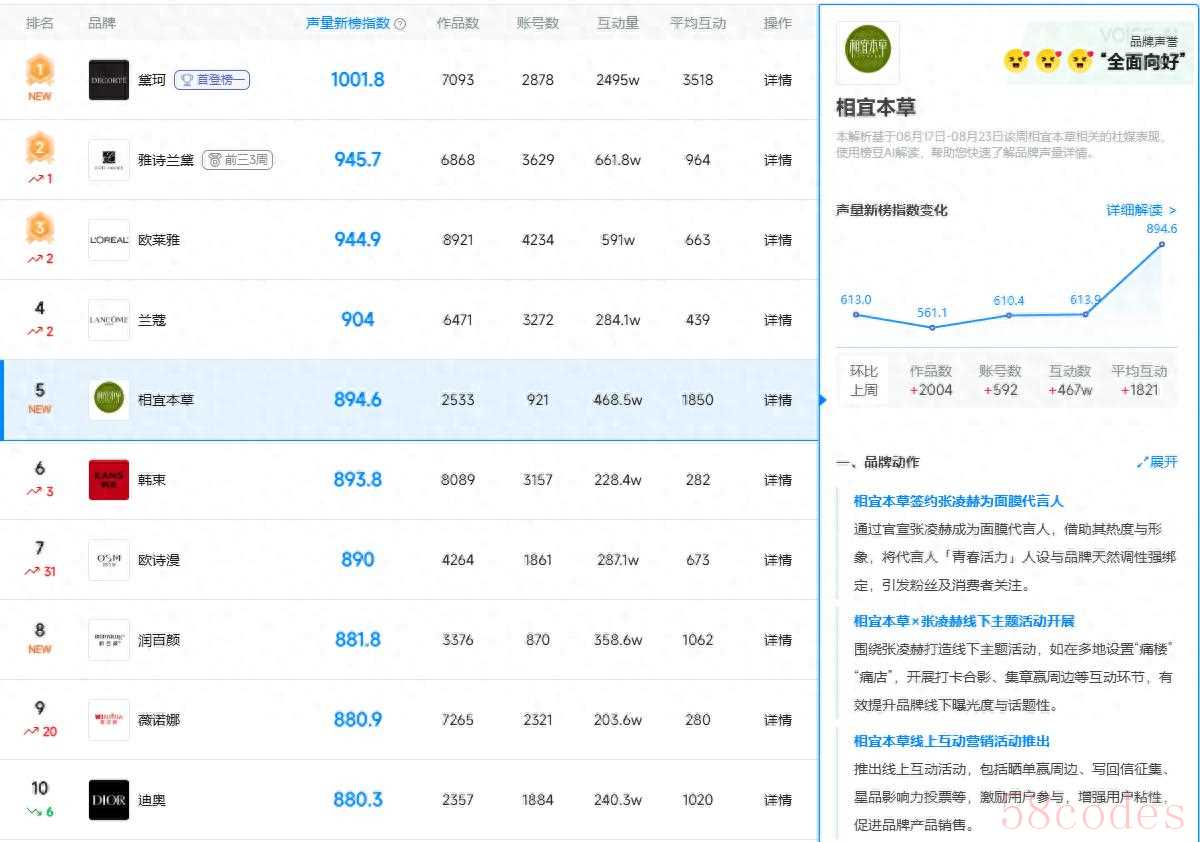Click the 互动量 column header
Image resolution: width=1200 pixels, height=842 pixels.
point(617,23)
